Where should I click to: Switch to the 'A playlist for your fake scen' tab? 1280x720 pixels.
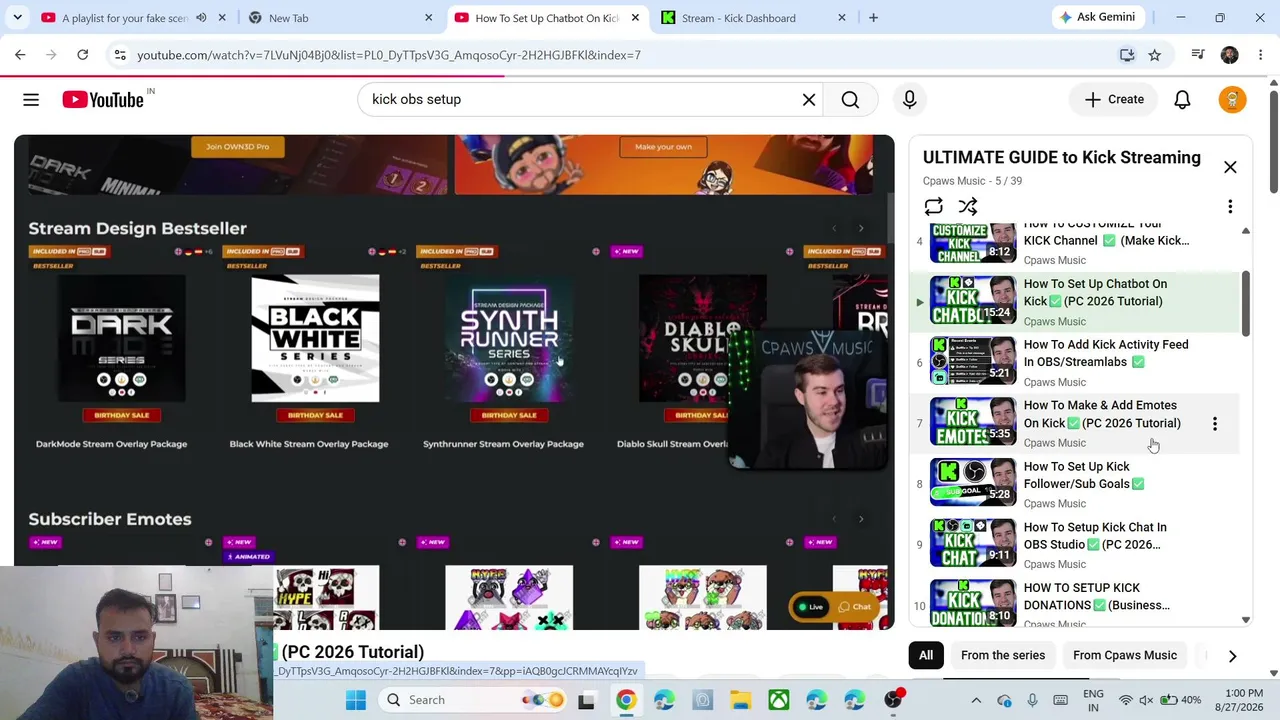pyautogui.click(x=124, y=18)
